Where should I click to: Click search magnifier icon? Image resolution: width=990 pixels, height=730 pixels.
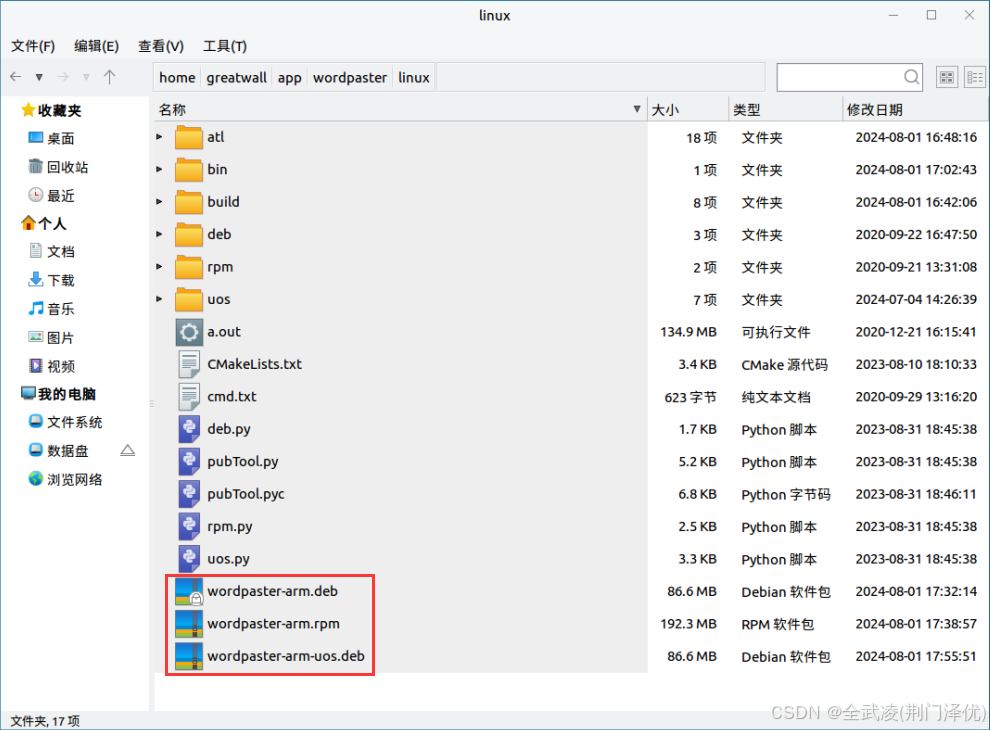(911, 77)
